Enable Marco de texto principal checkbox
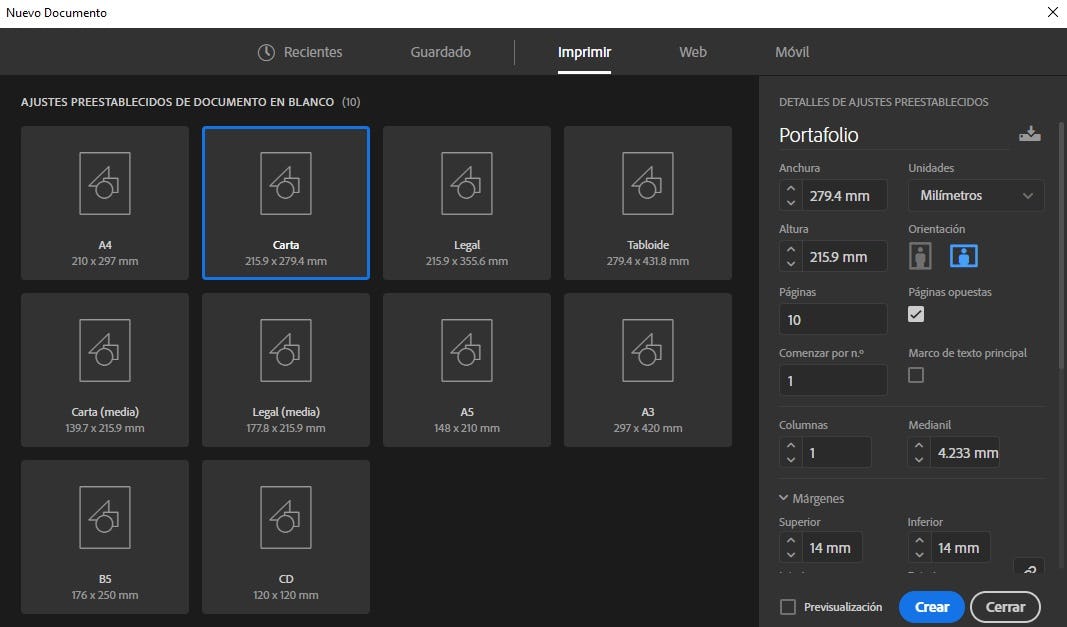 (x=916, y=375)
